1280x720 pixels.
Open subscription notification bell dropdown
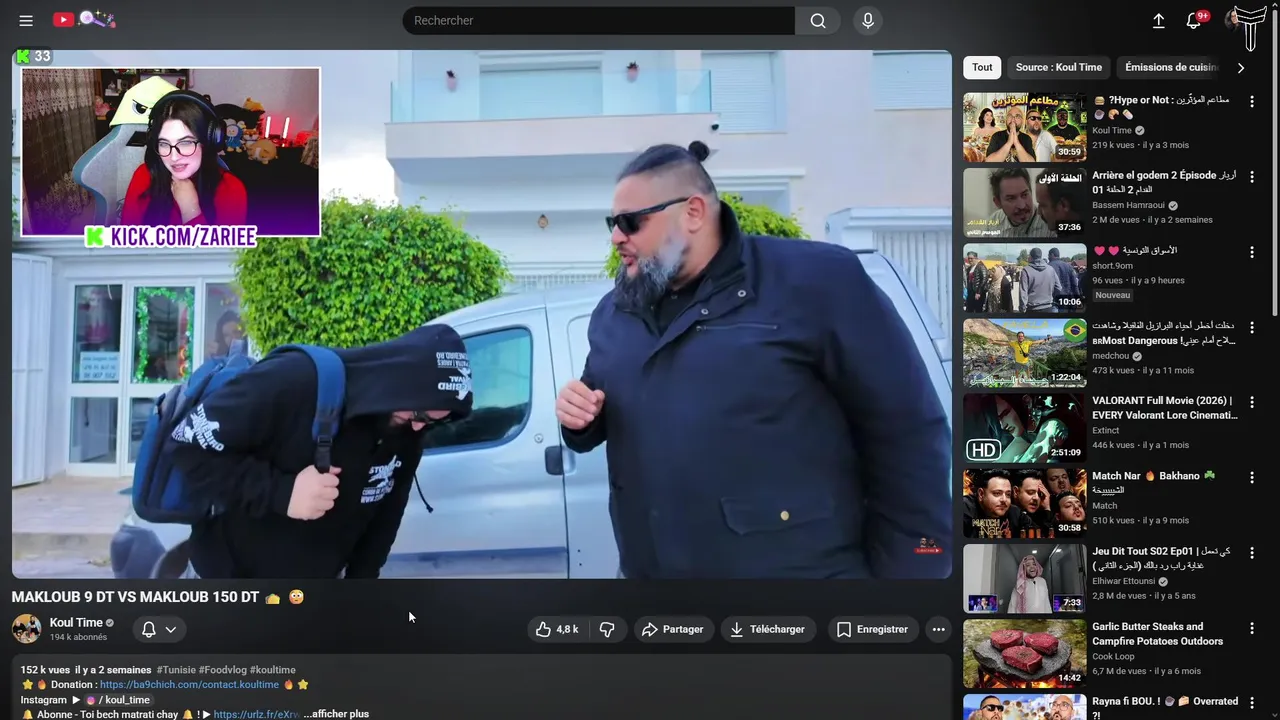point(159,629)
